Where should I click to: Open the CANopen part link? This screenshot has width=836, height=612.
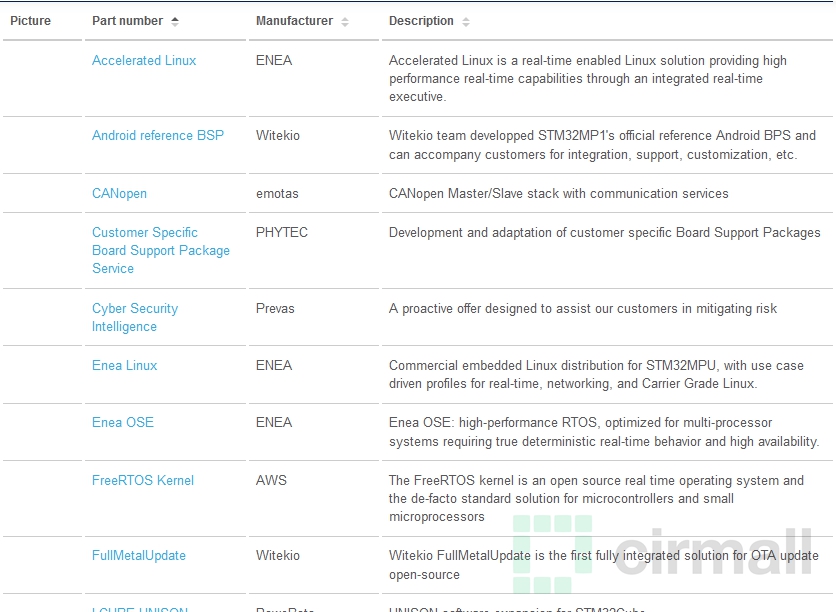point(119,194)
